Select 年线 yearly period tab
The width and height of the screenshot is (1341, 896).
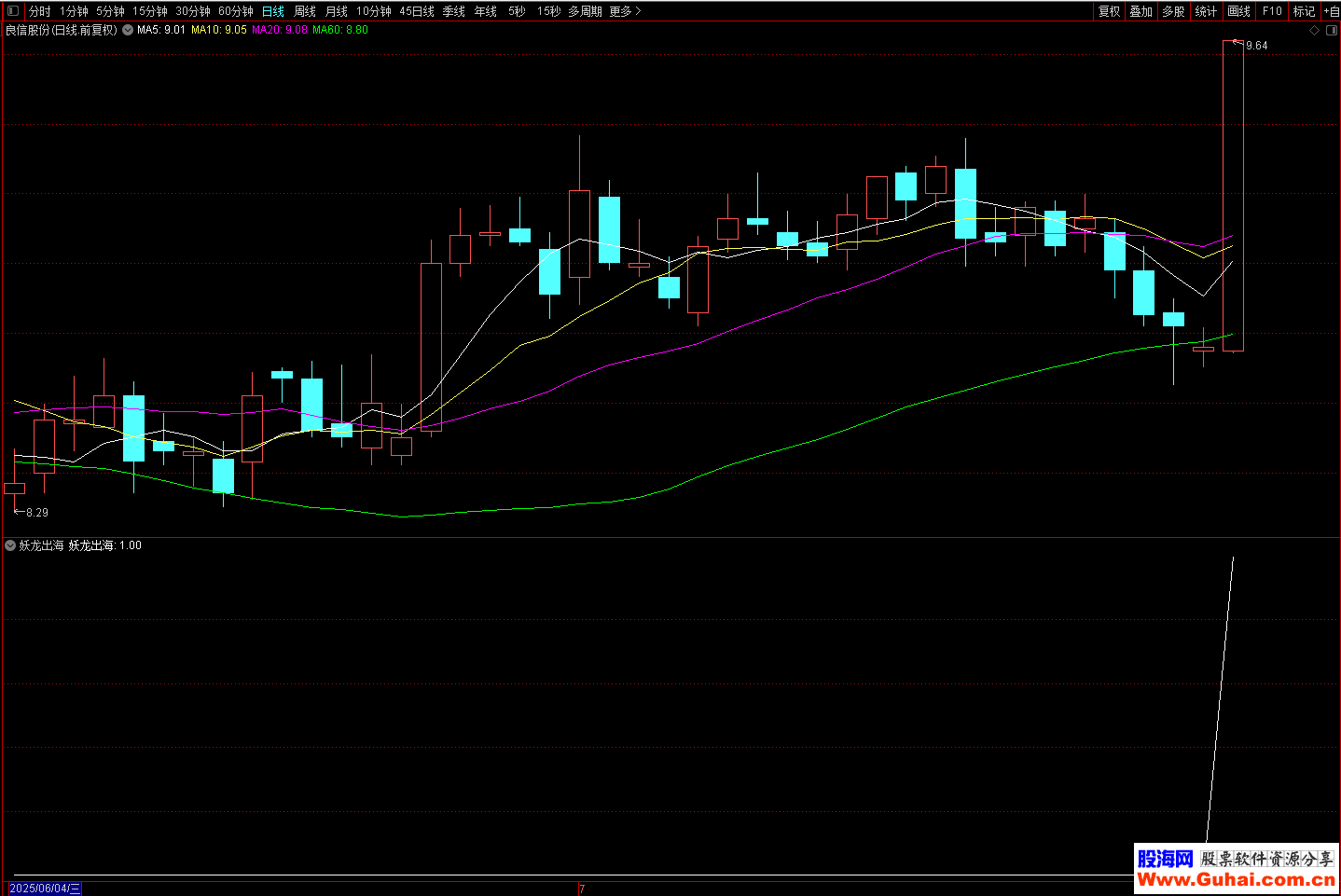click(x=486, y=11)
